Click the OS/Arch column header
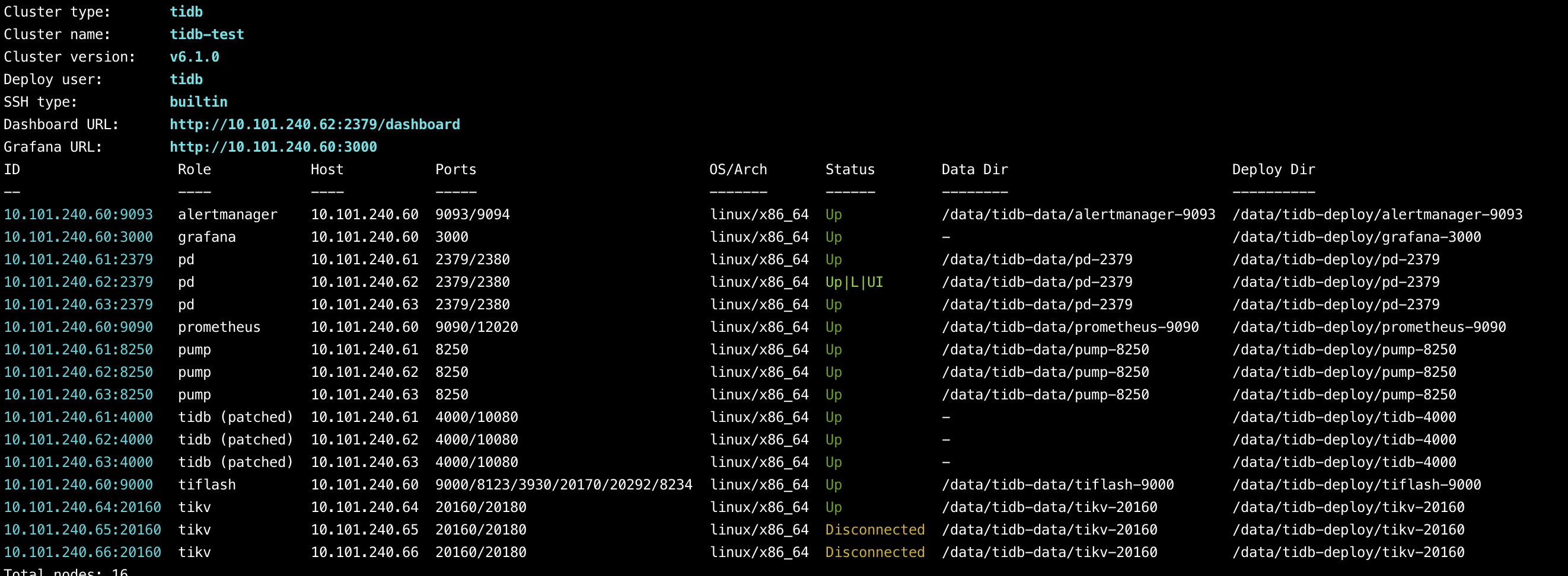 (x=738, y=169)
